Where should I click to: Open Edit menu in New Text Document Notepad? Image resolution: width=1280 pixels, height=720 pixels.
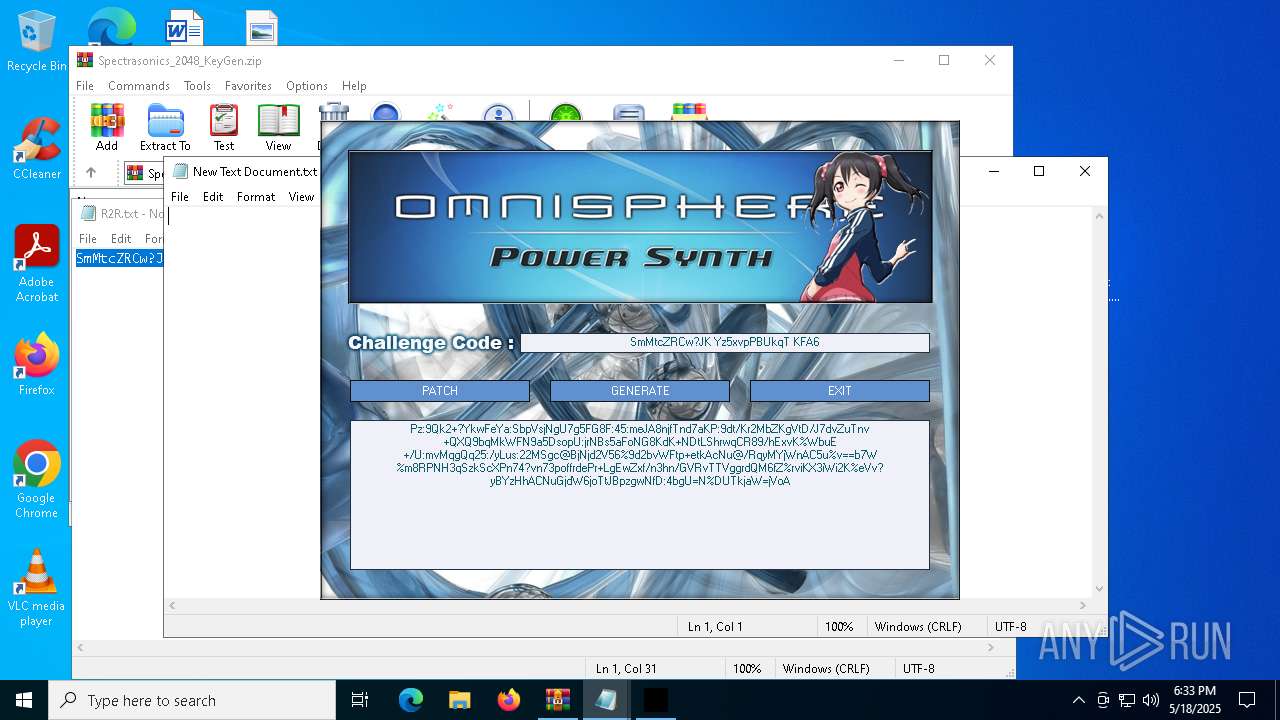pos(213,197)
